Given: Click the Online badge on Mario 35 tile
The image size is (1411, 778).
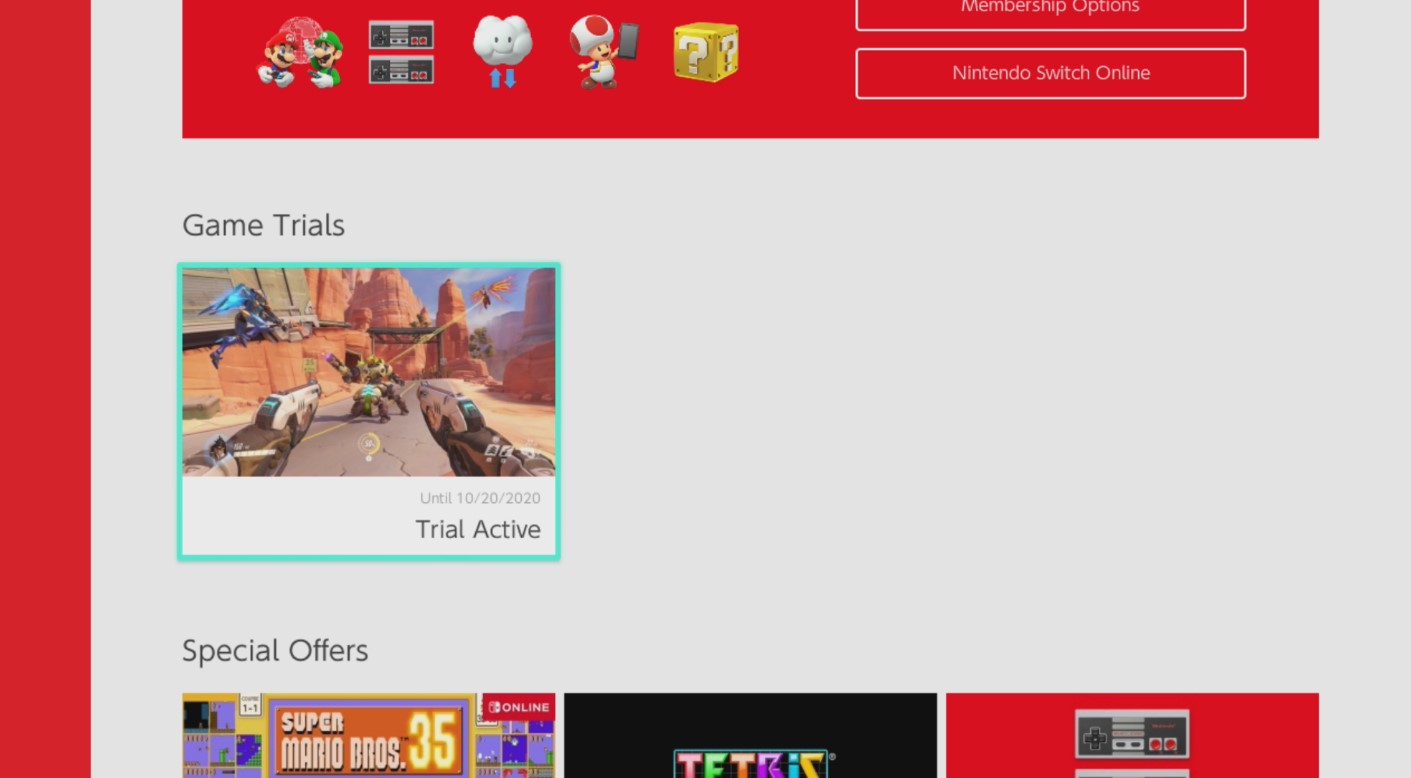Looking at the screenshot, I should click(518, 707).
